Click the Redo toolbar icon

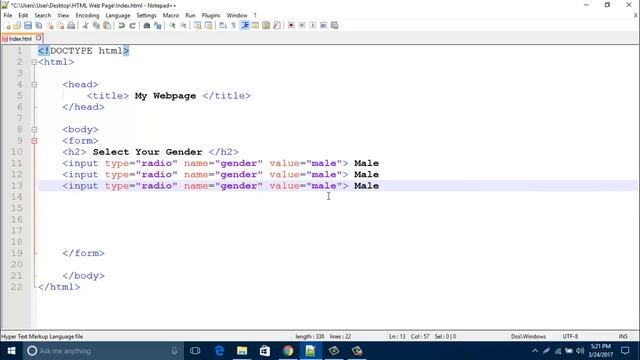coord(132,26)
